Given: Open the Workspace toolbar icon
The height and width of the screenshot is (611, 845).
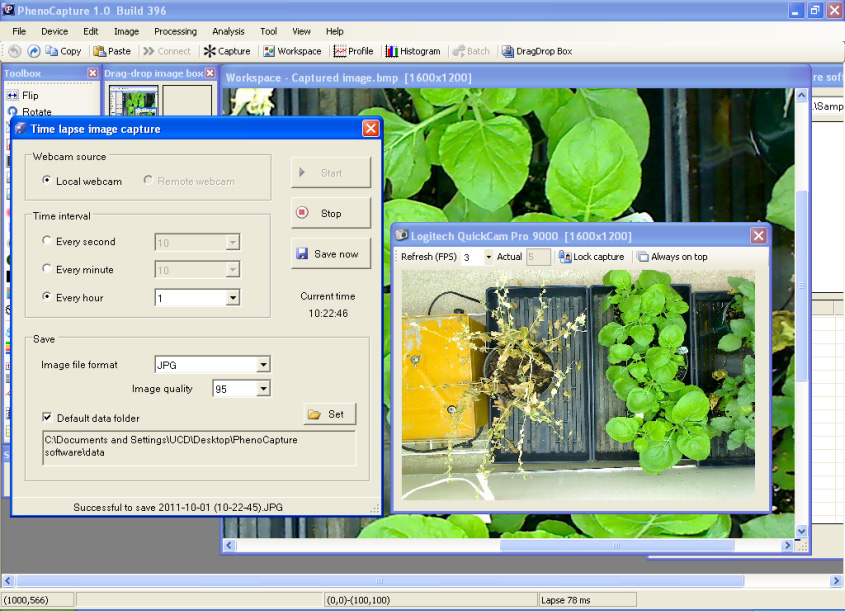Looking at the screenshot, I should (x=291, y=51).
